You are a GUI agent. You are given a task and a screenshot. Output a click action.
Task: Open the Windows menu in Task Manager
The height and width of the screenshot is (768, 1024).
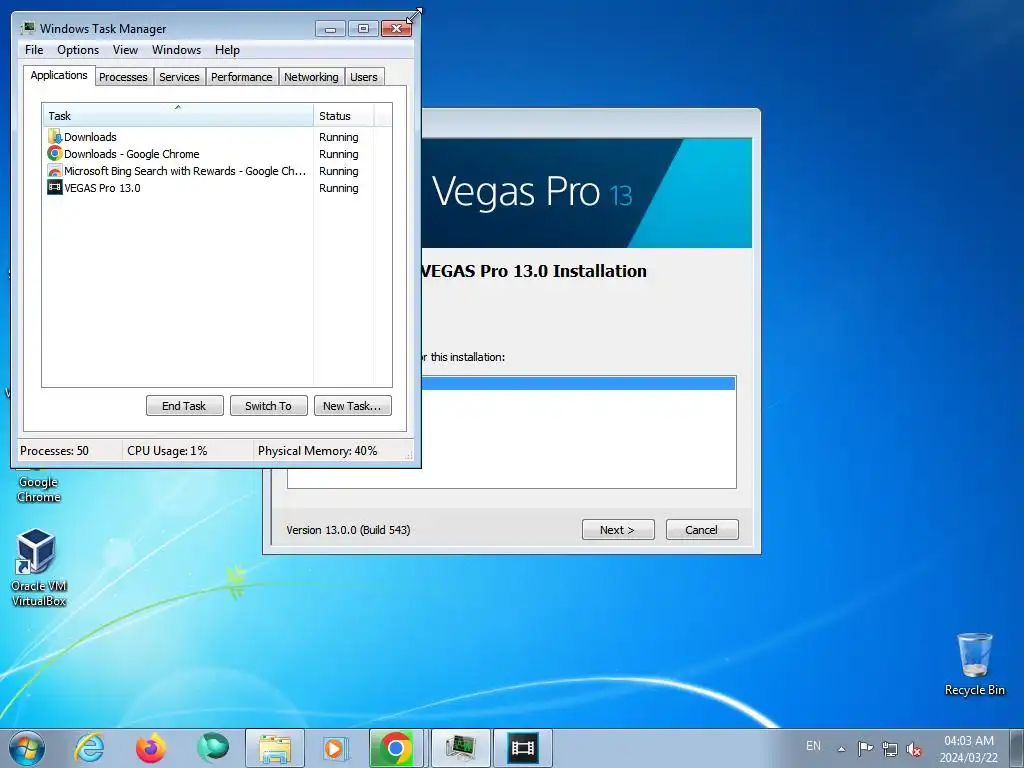pos(176,50)
